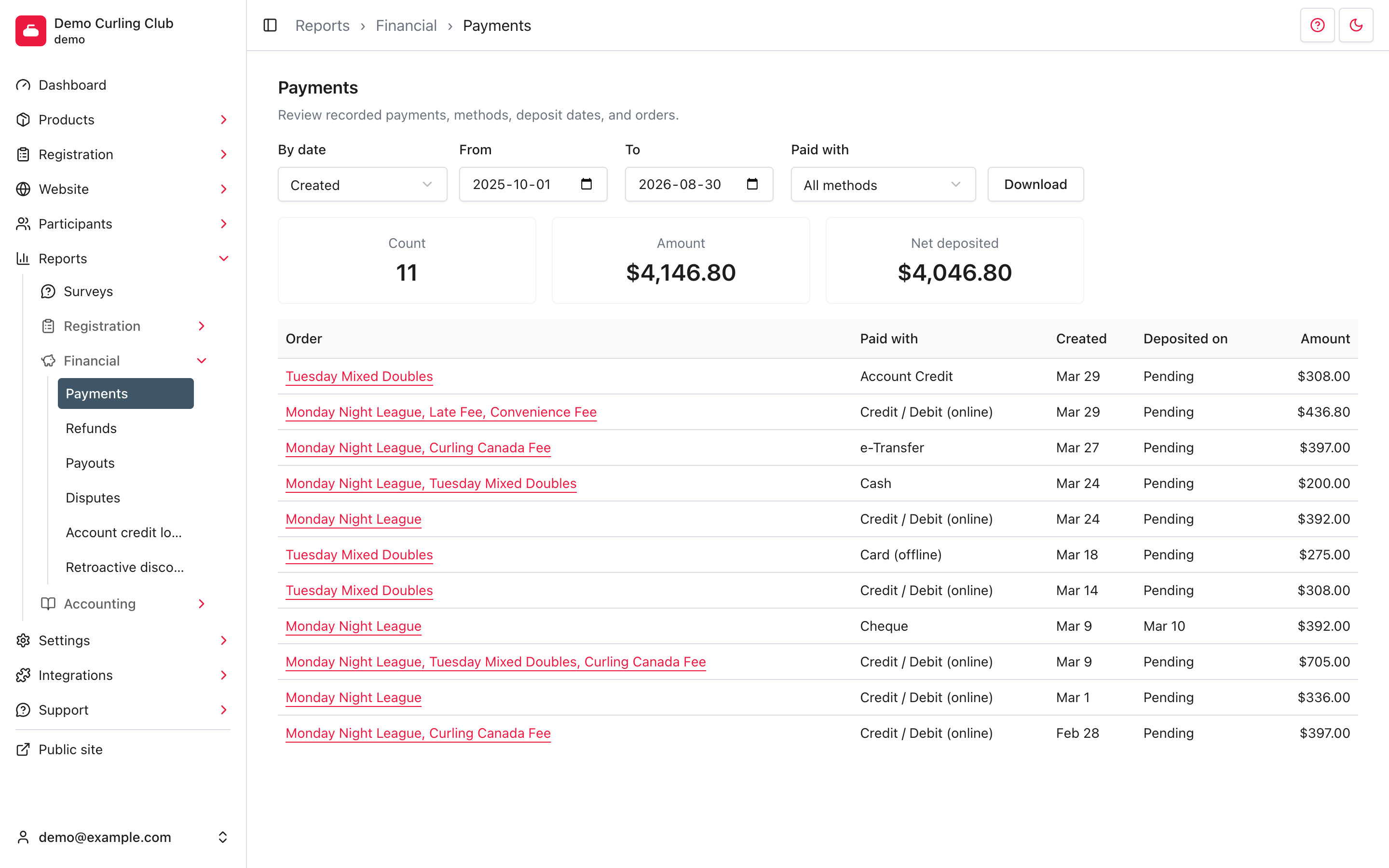1389x868 pixels.
Task: Open Account credit log item
Action: (126, 533)
